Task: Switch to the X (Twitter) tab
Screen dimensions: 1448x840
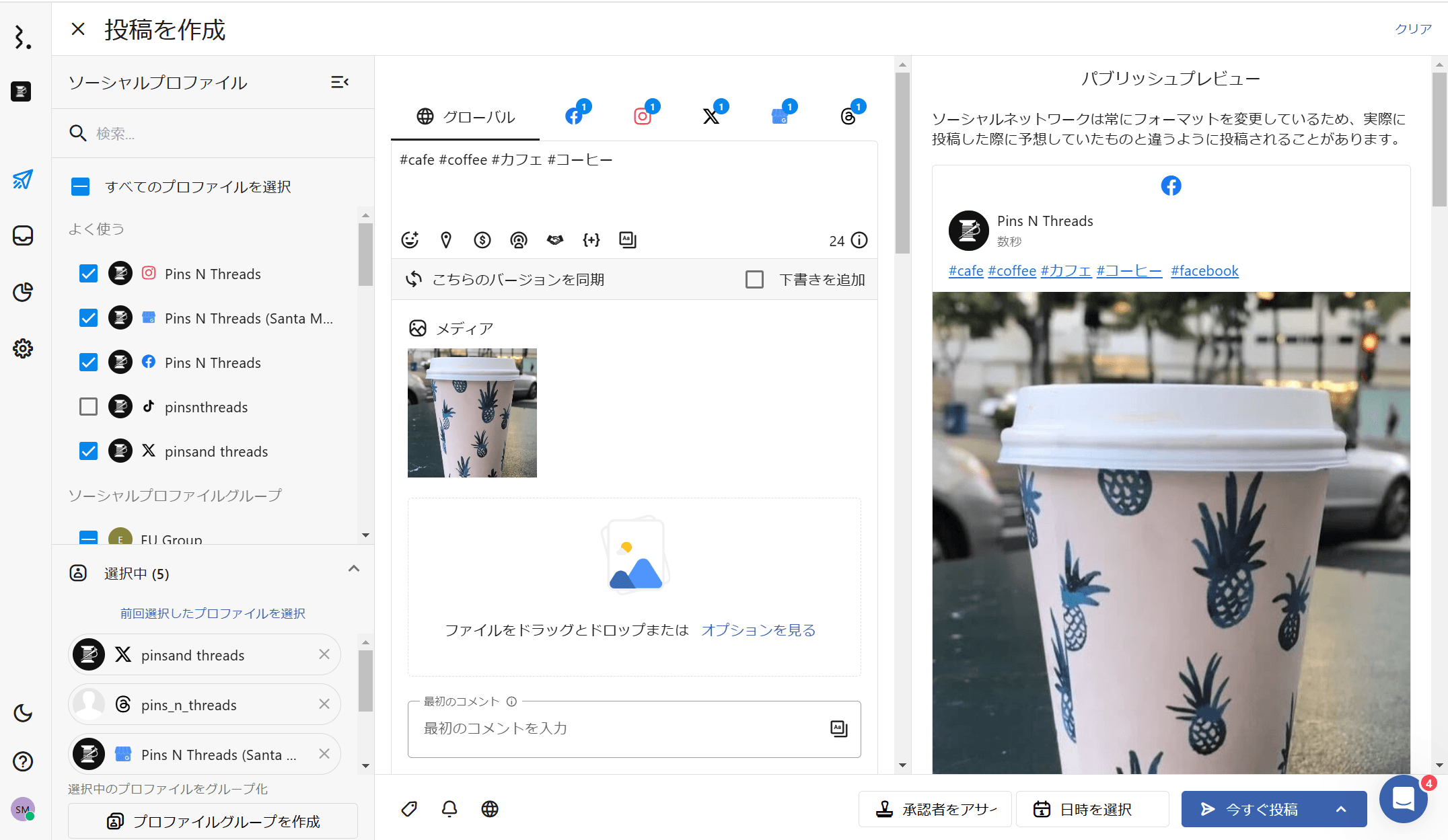Action: pos(711,116)
